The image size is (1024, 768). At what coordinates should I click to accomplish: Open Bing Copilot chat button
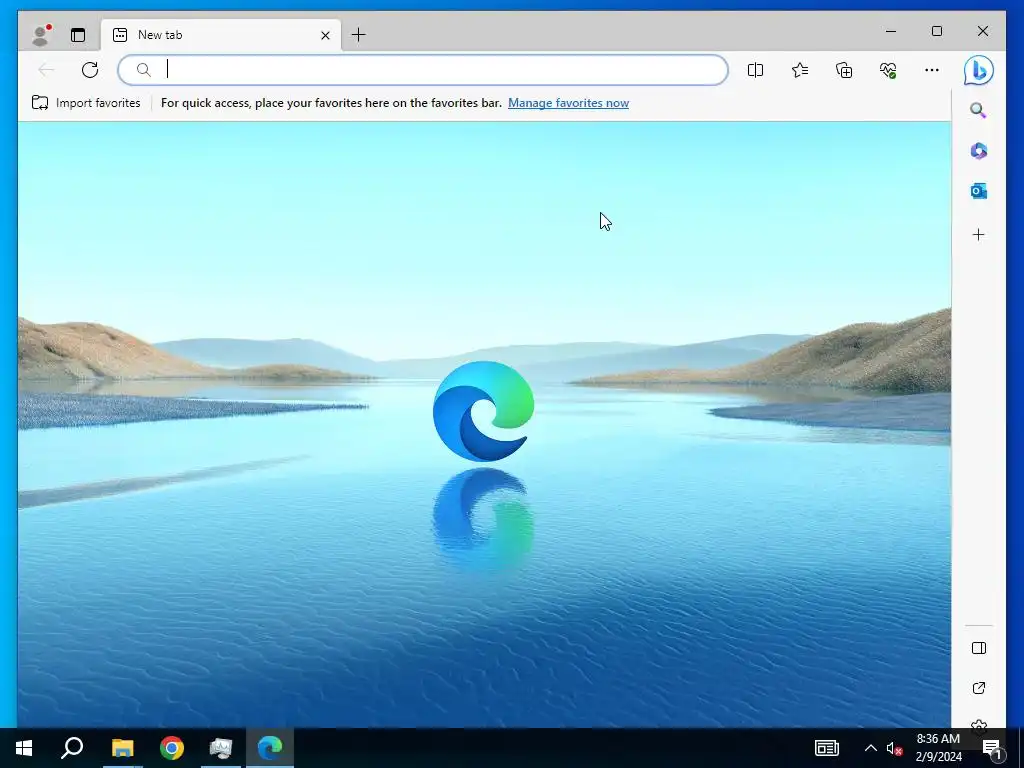[978, 70]
